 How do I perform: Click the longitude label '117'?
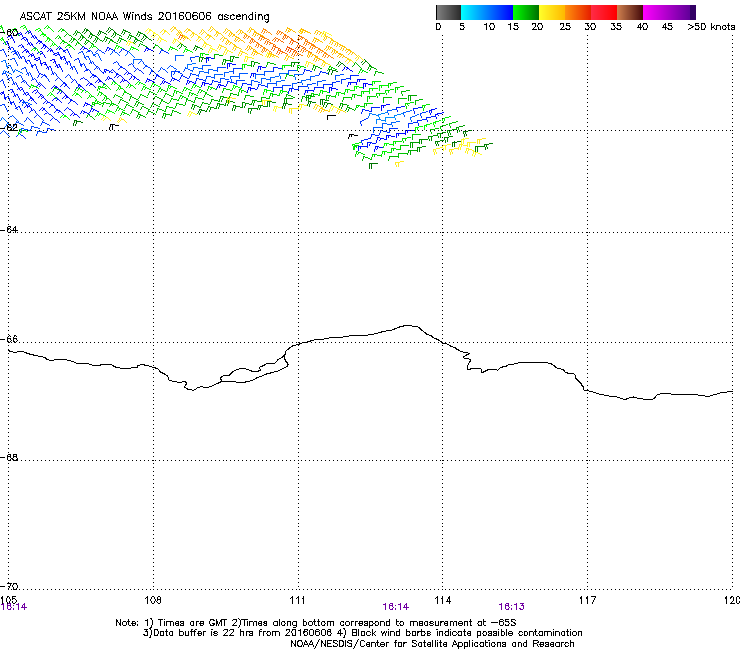(x=587, y=600)
